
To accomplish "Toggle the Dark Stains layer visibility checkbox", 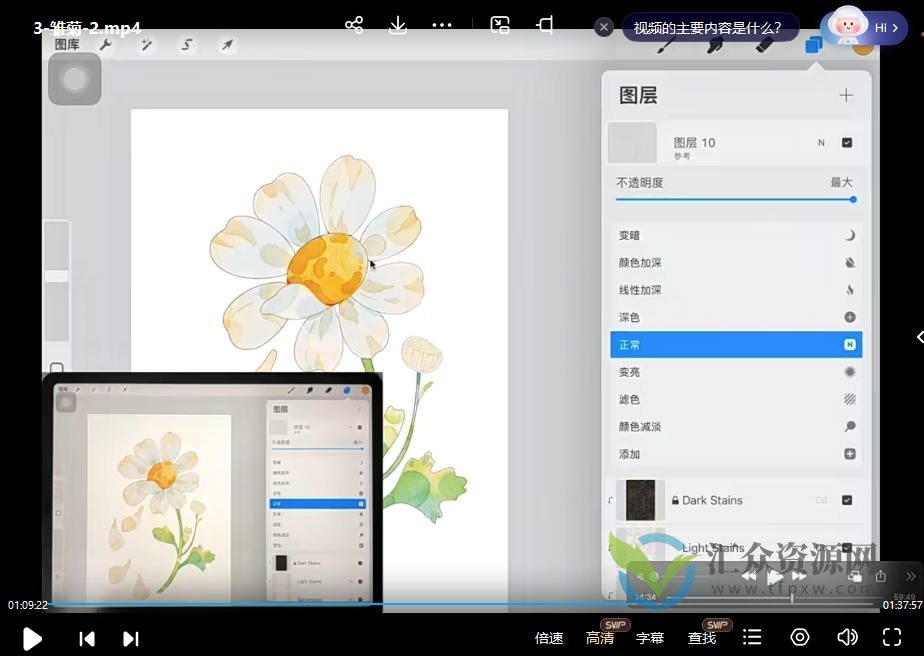I will point(848,500).
